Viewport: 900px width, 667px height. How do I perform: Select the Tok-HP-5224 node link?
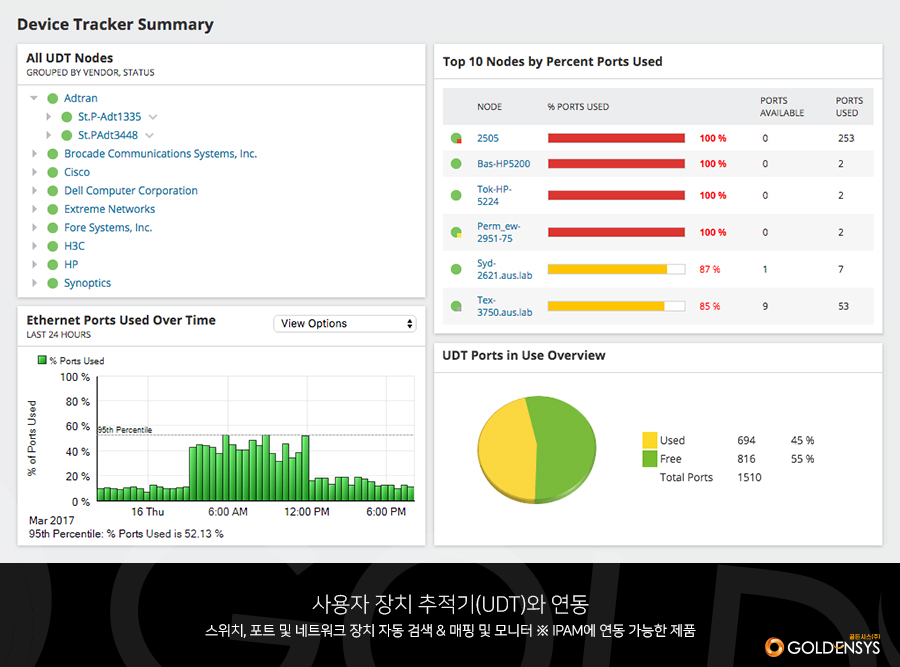494,195
